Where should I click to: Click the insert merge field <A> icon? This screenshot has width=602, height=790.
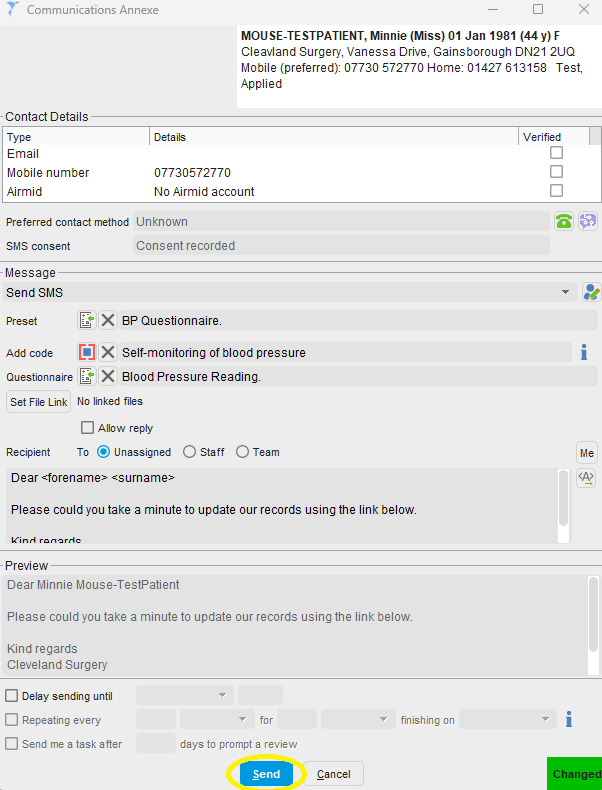[x=586, y=478]
